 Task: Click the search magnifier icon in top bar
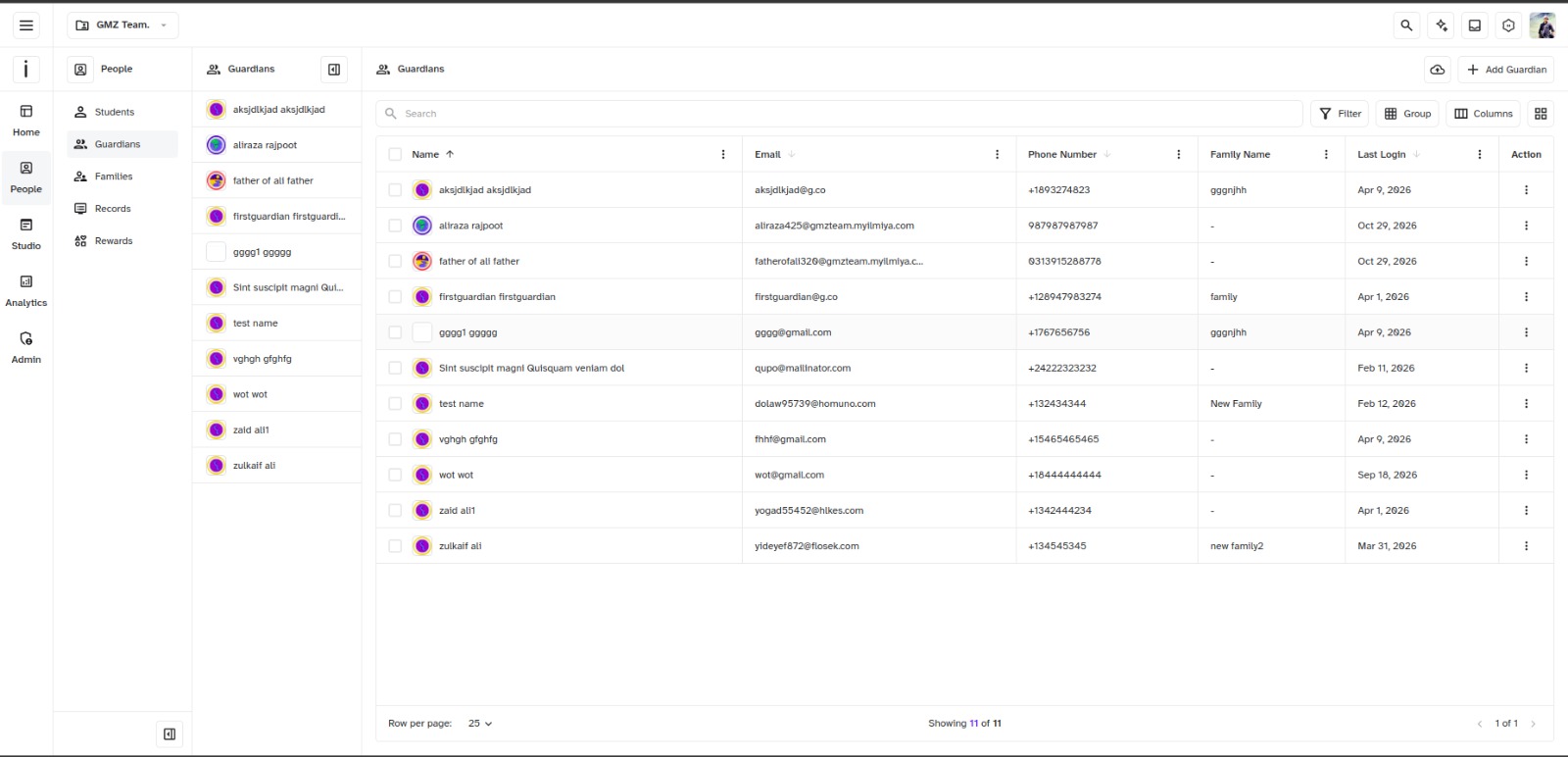pos(1406,25)
